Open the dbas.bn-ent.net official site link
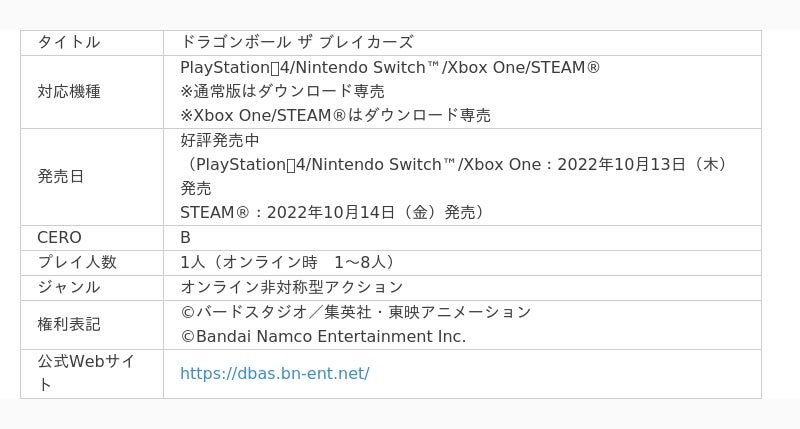Viewport: 800px width, 429px height. click(274, 374)
